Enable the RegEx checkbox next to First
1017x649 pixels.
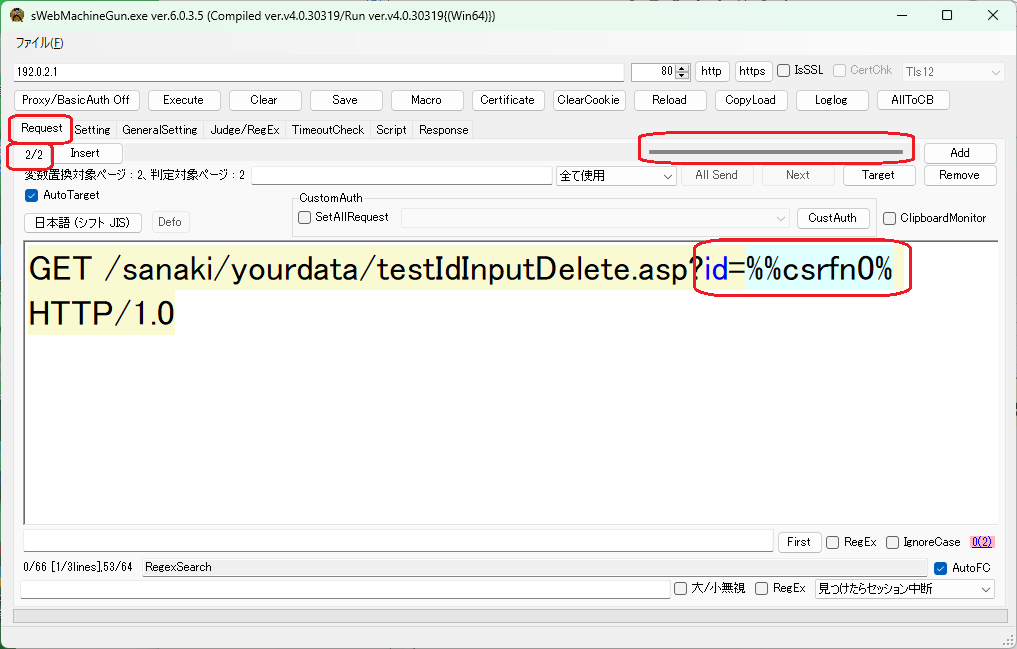point(833,542)
